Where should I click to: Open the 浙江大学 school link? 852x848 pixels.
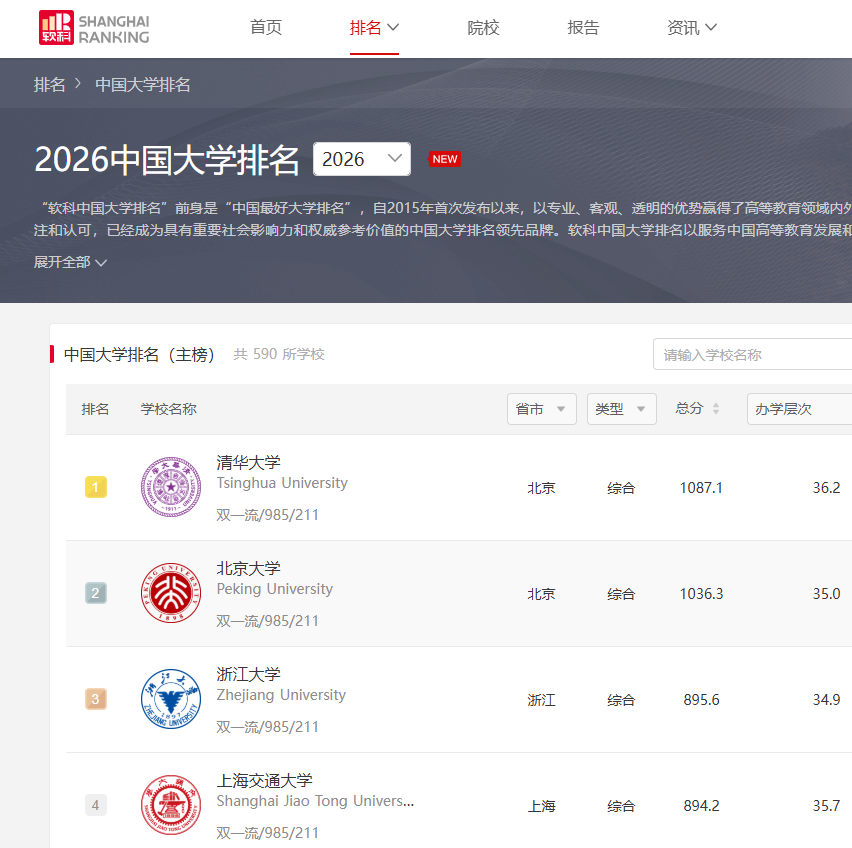click(x=248, y=674)
